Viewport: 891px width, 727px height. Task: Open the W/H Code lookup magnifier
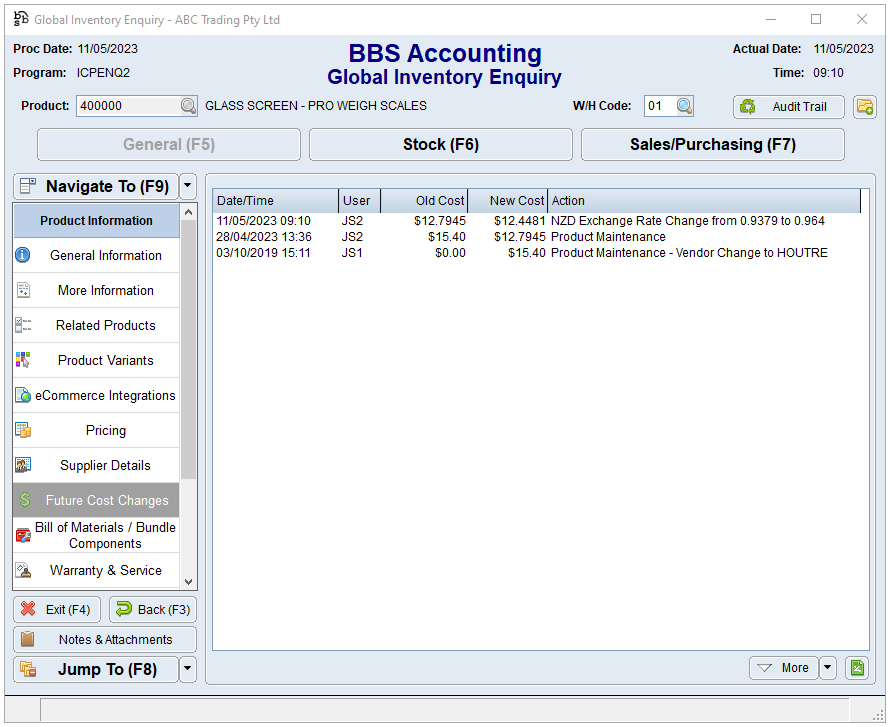click(684, 106)
